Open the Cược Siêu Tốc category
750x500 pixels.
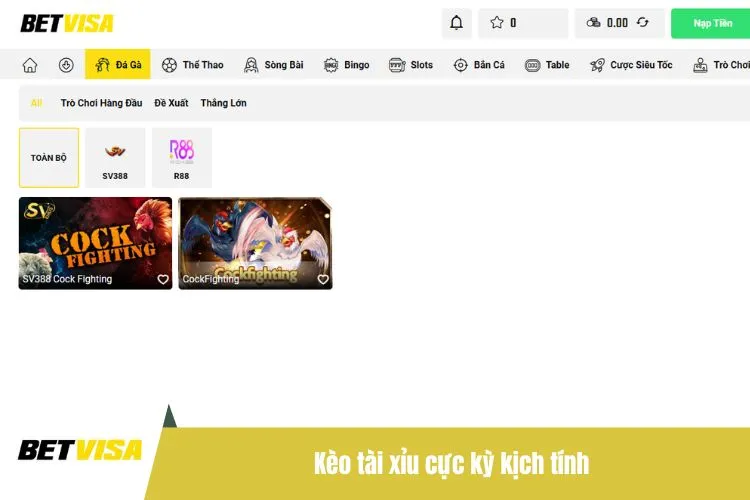[x=631, y=65]
